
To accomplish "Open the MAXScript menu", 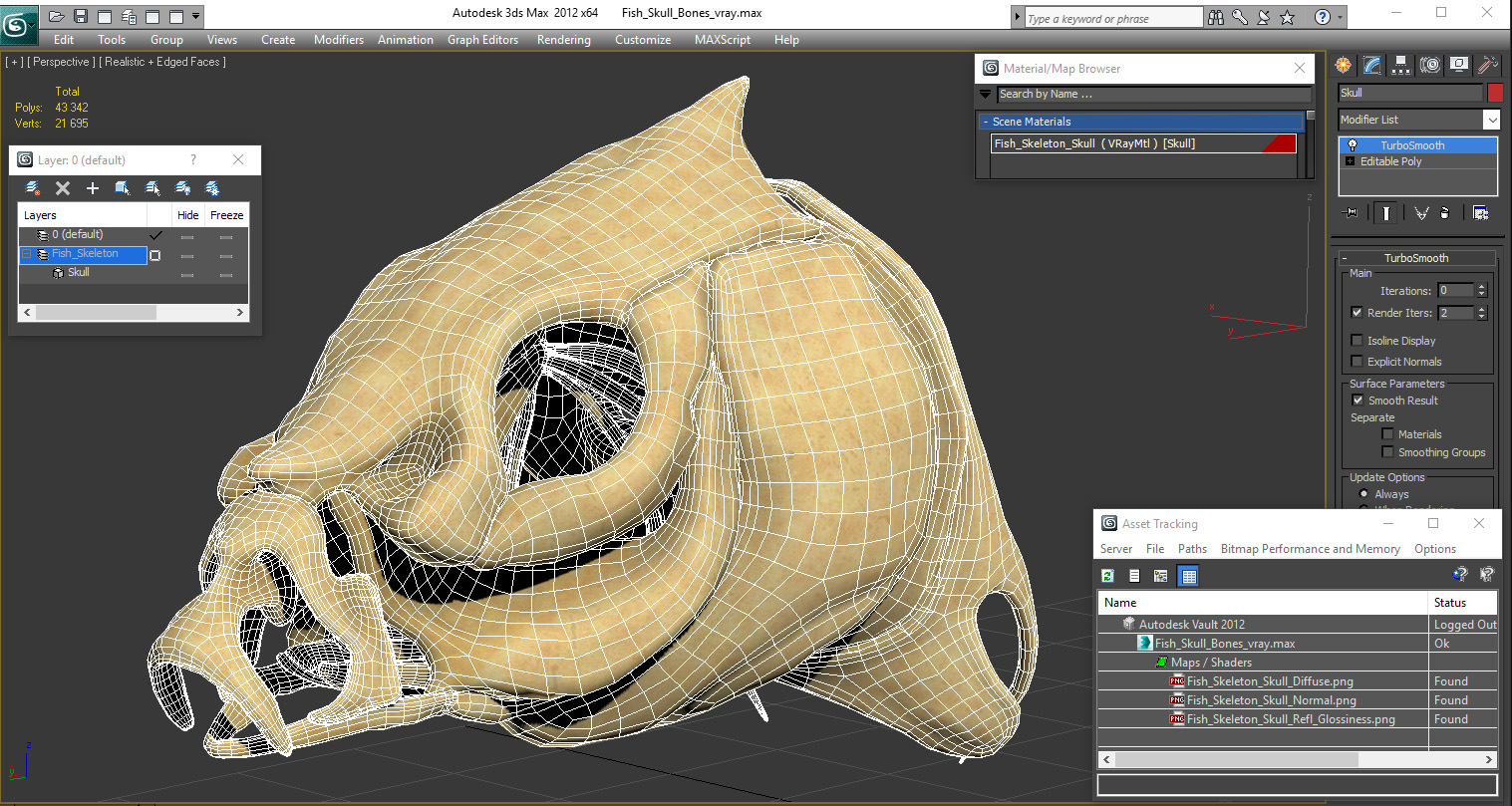I will pos(723,40).
